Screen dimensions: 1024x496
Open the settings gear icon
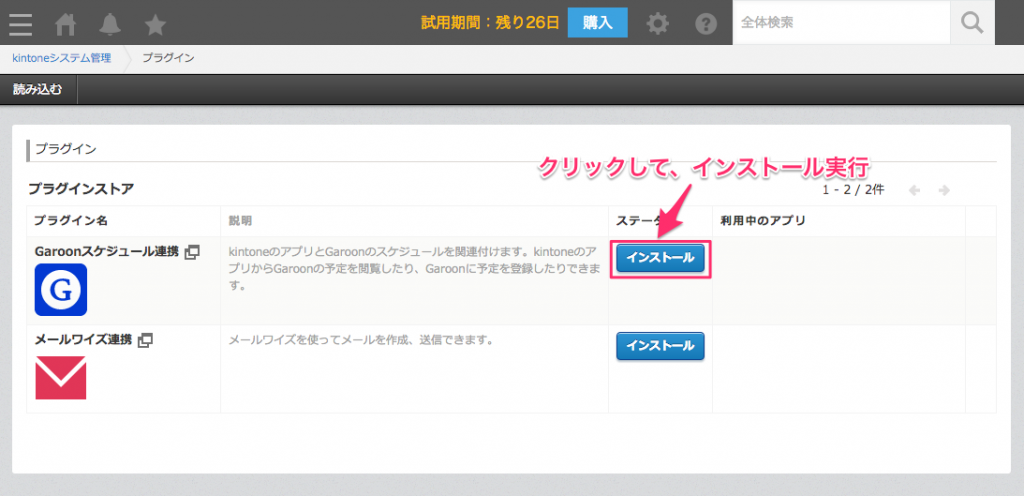point(658,24)
